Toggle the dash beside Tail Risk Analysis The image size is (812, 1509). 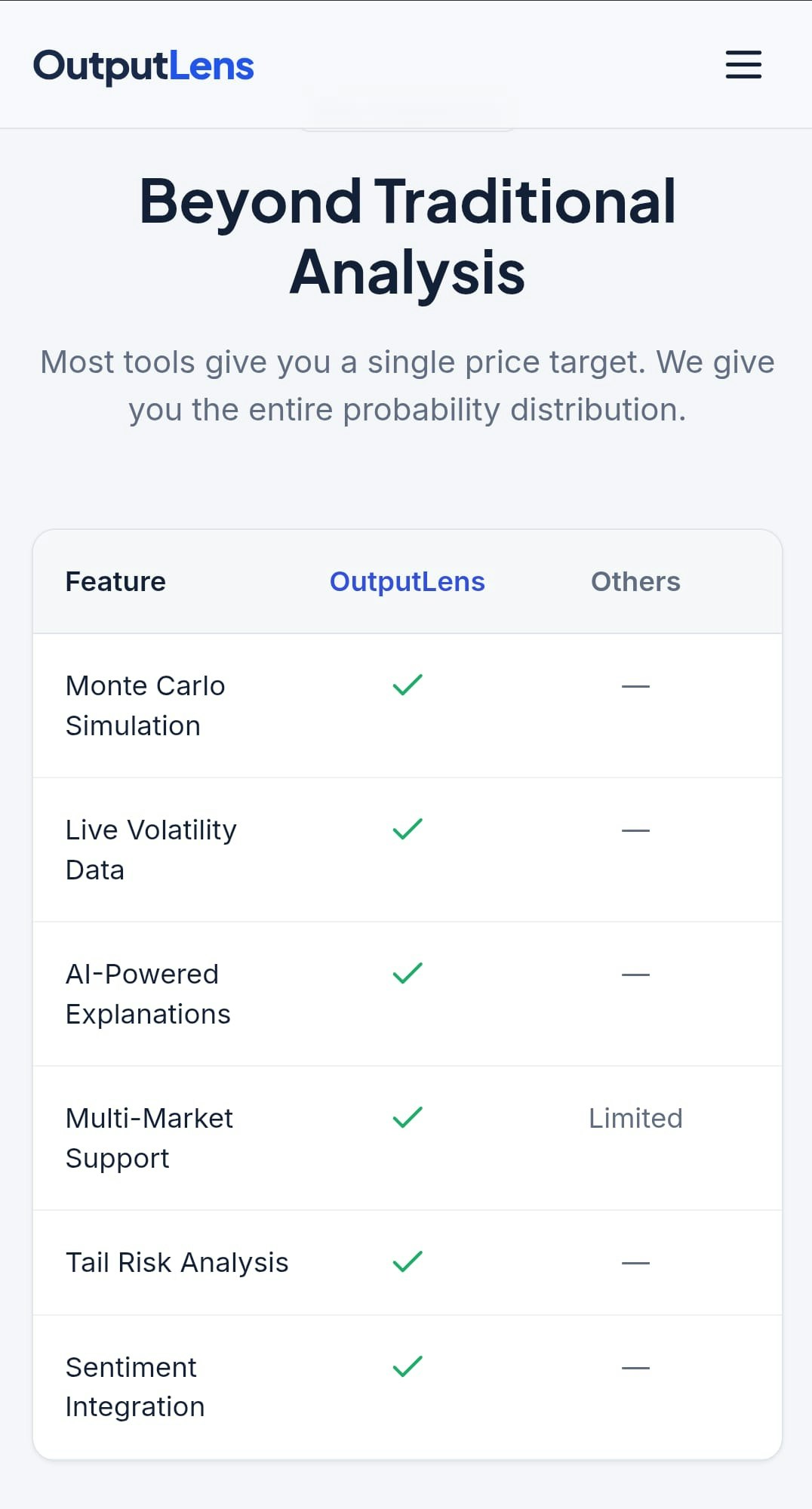635,1261
